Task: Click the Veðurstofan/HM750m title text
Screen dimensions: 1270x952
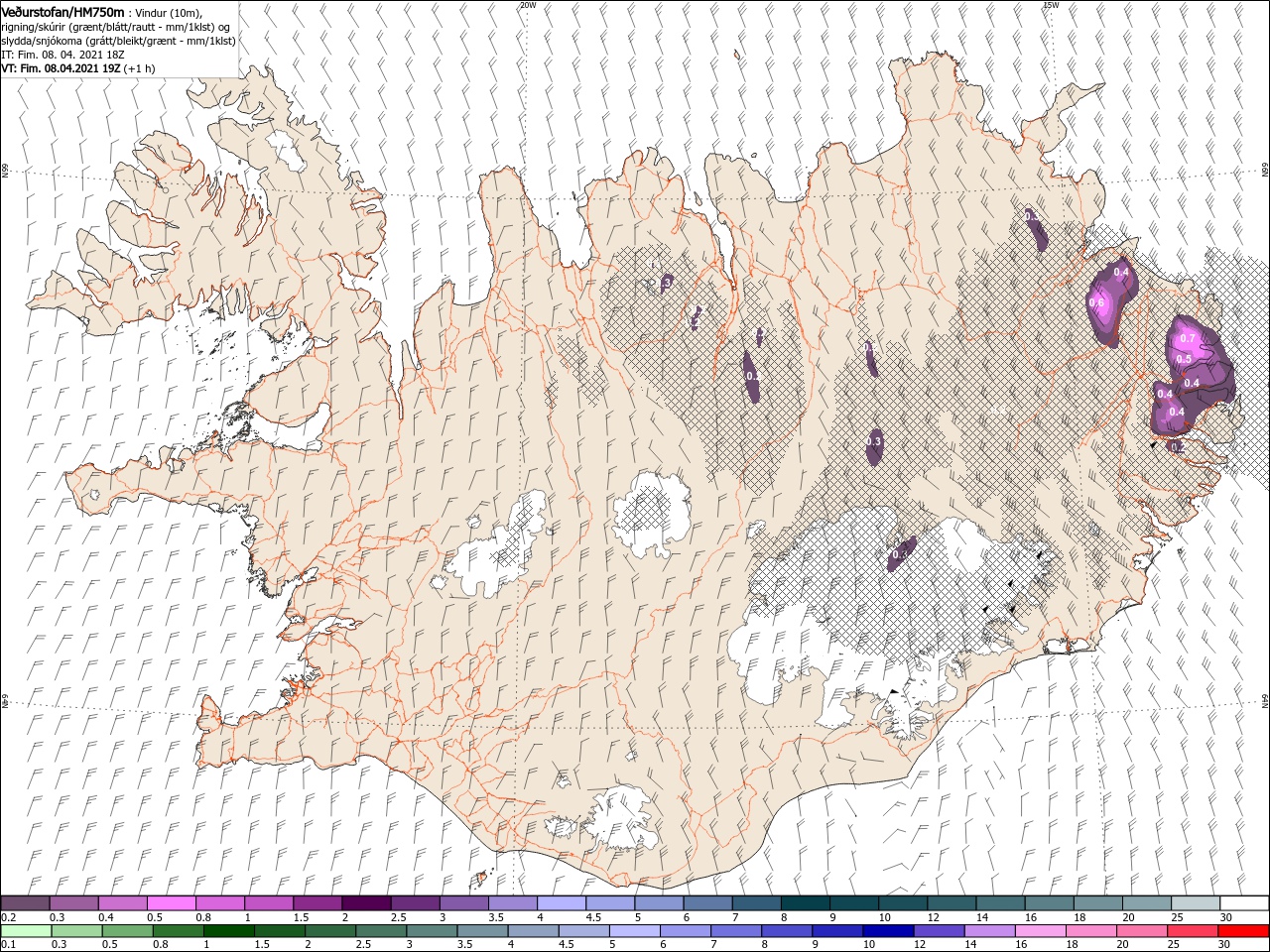Action: pos(64,12)
